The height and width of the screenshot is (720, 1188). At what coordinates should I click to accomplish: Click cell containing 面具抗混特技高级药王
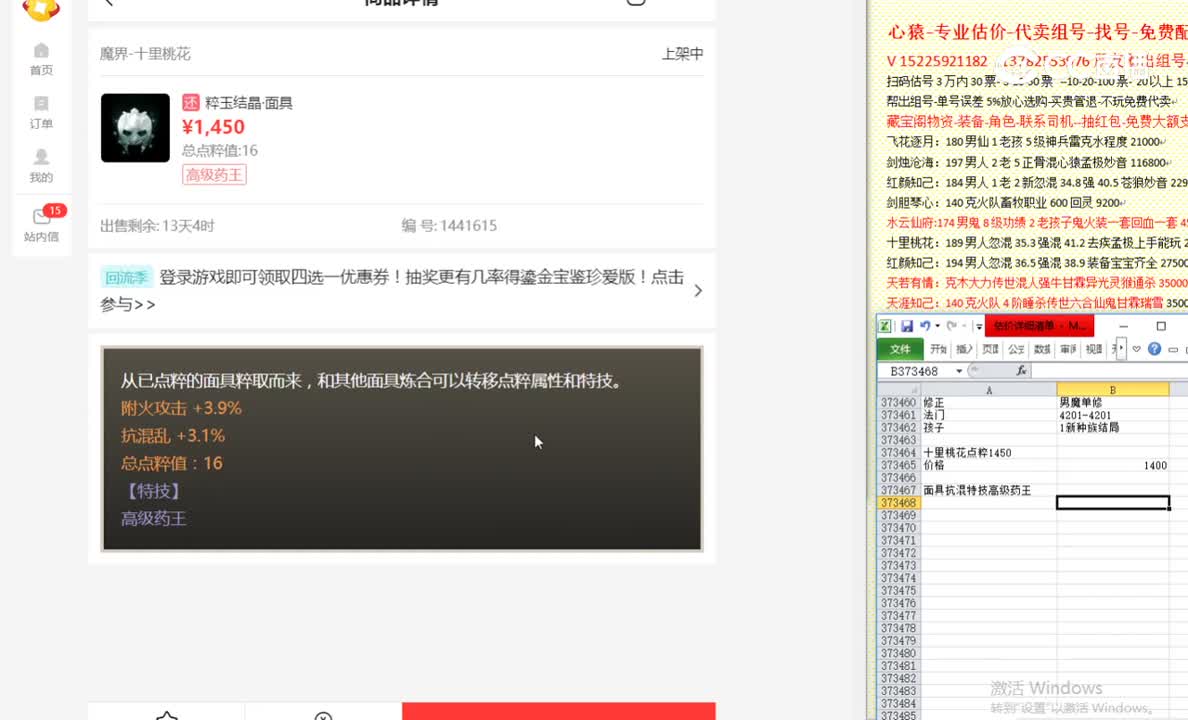tap(988, 490)
